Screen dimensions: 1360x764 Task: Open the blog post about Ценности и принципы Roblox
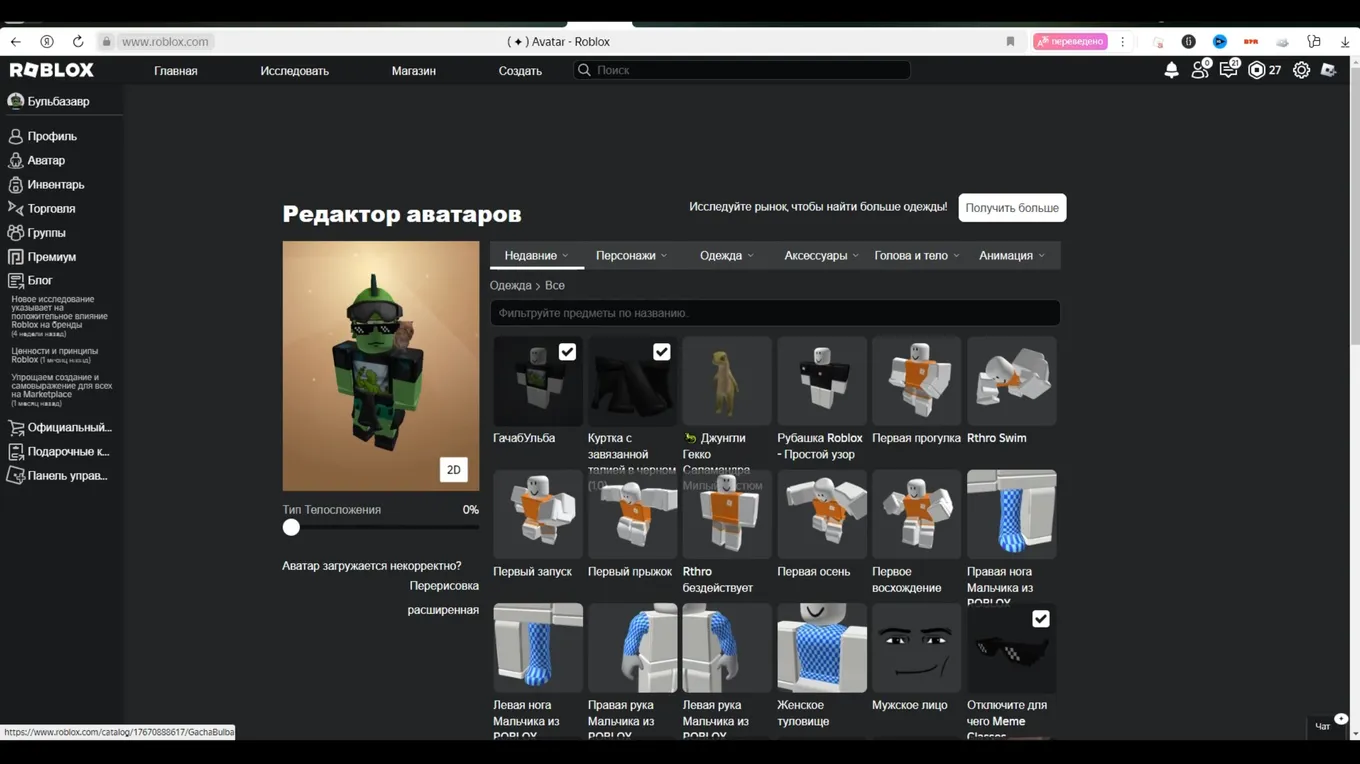click(x=55, y=355)
